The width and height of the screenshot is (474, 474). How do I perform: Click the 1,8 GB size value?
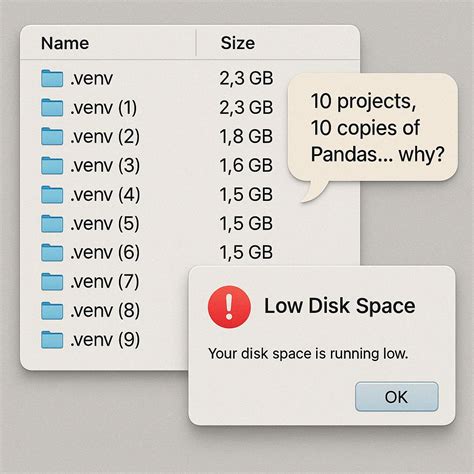pos(246,137)
